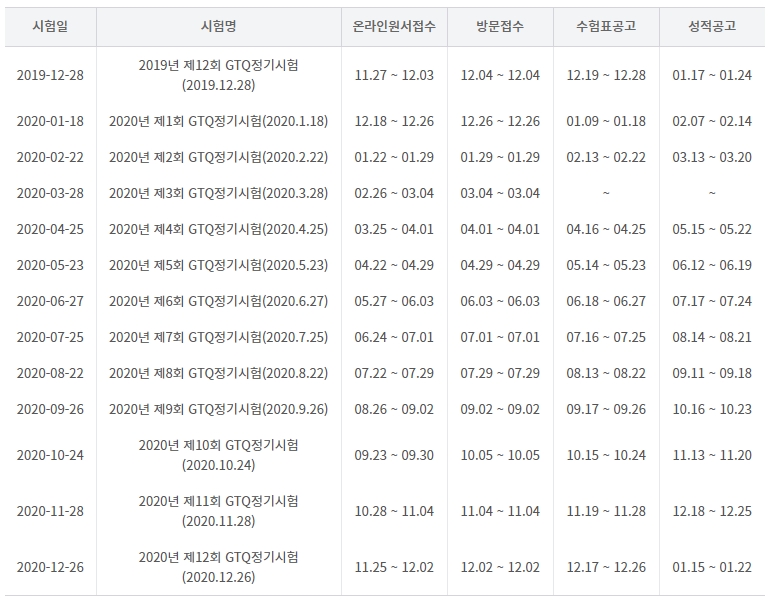Click online registration period 02.26 ~ 03.04
The width and height of the screenshot is (773, 602).
(x=394, y=193)
